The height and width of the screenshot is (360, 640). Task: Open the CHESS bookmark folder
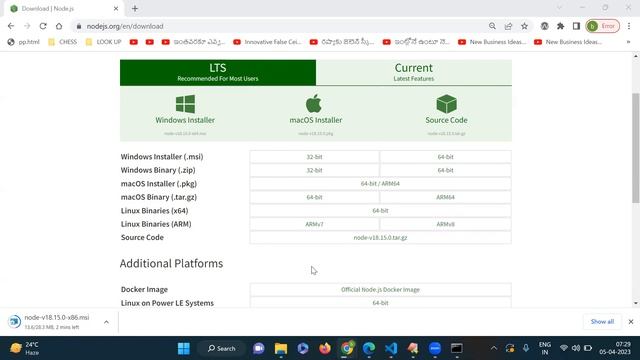click(62, 42)
